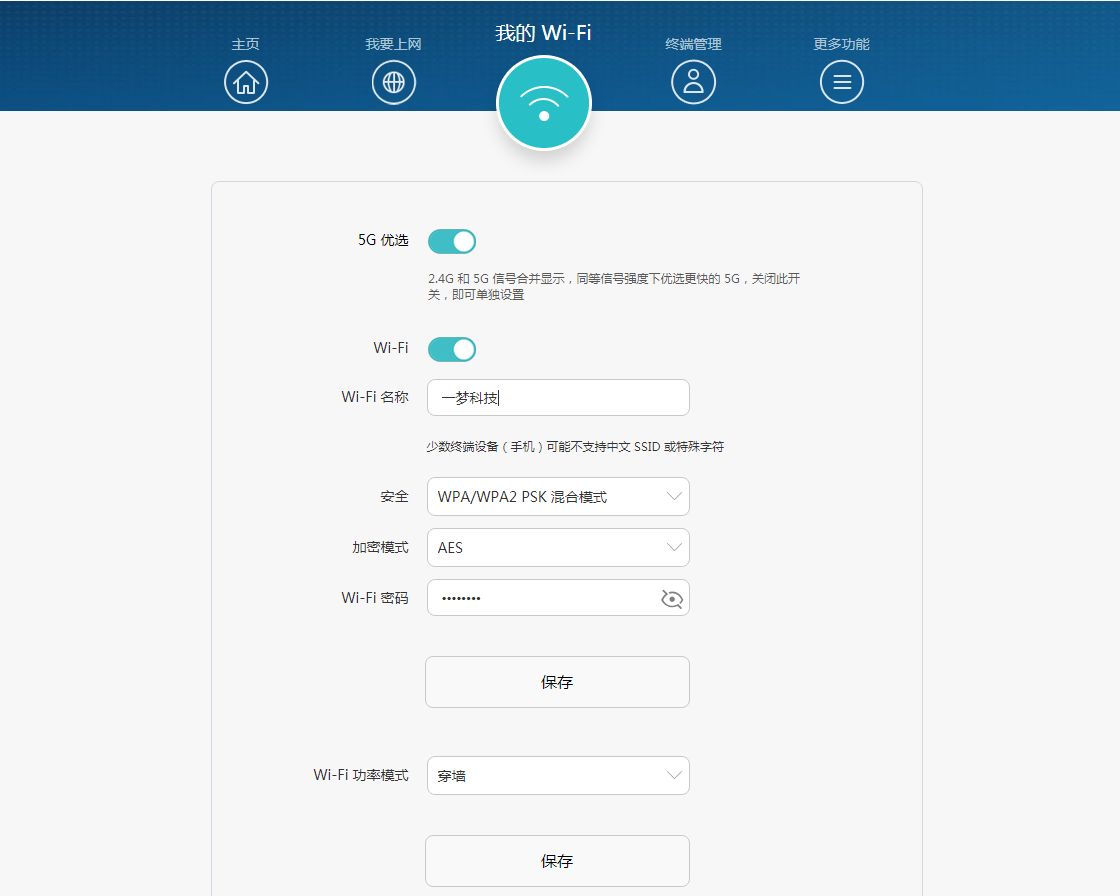Click the 安全 label
Screen dimensions: 1120x896
[x=394, y=497]
